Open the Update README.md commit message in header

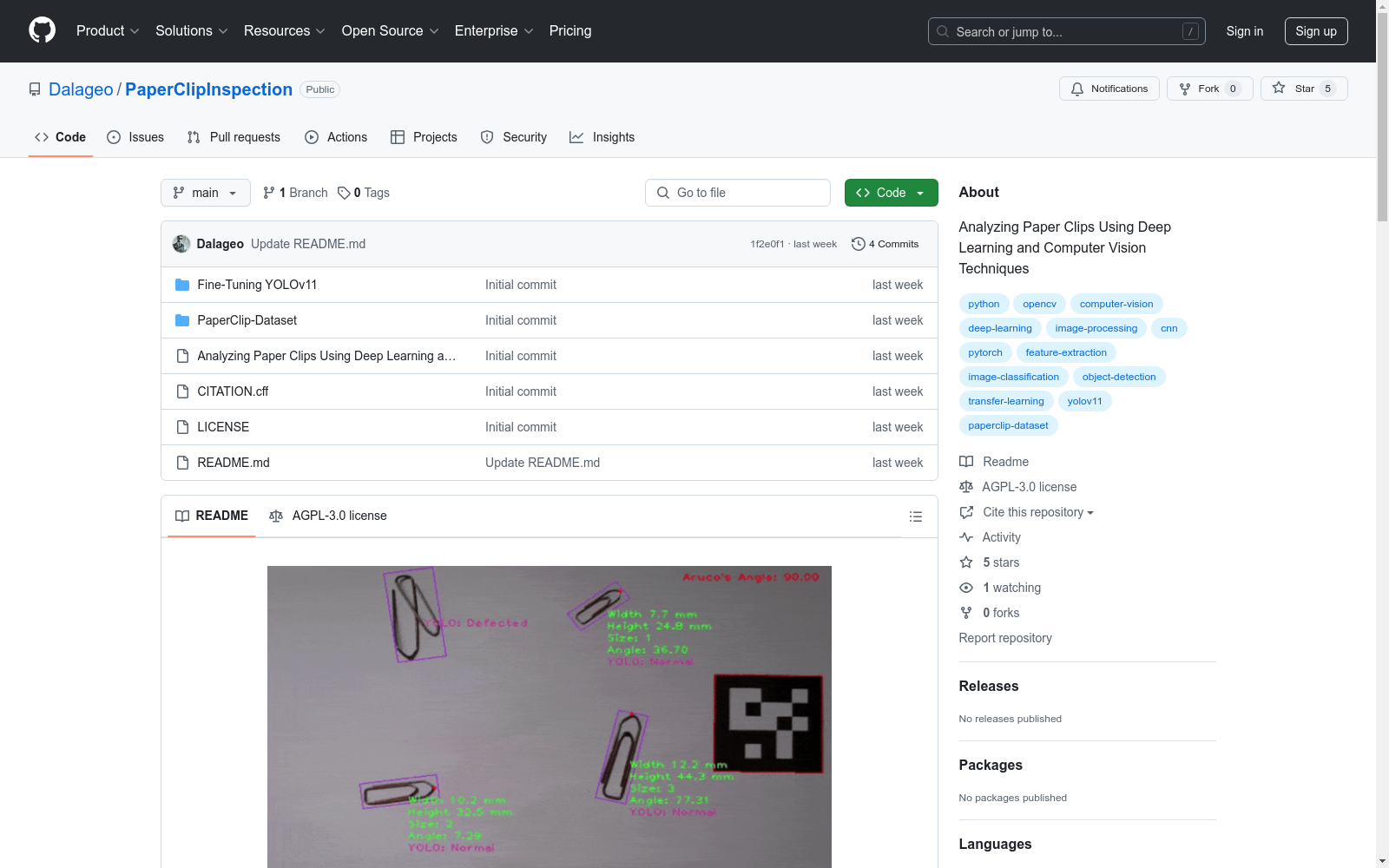308,244
